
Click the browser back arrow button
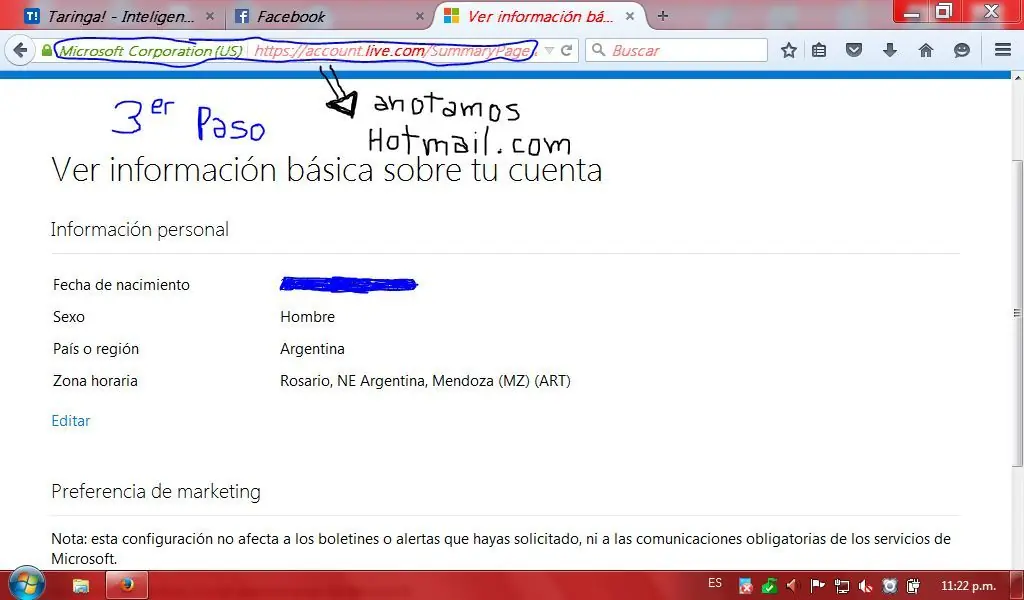point(20,50)
